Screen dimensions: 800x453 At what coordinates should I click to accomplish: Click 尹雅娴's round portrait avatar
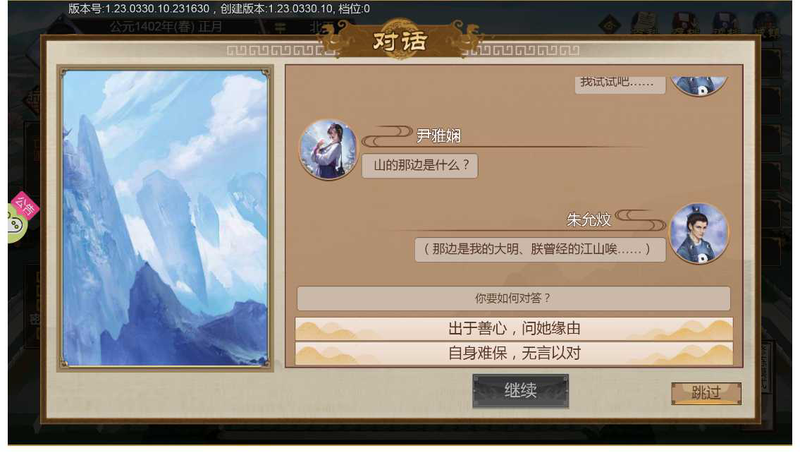tap(329, 149)
